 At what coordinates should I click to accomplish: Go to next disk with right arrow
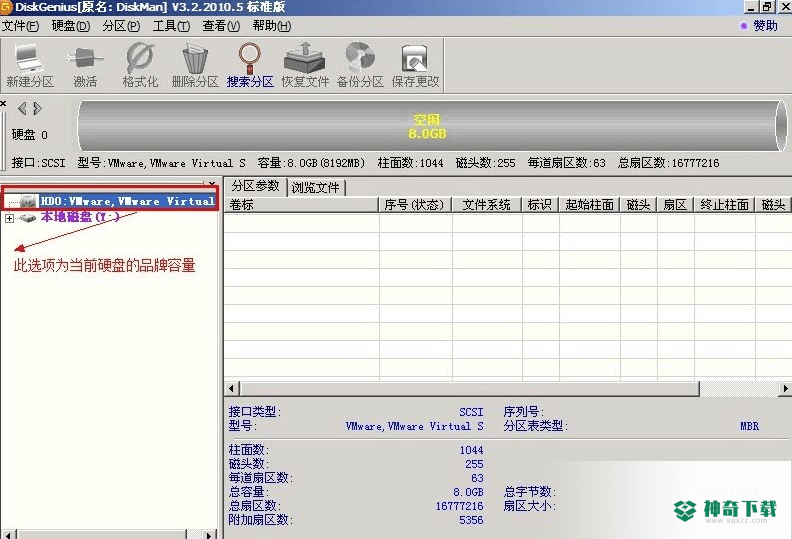[x=37, y=108]
